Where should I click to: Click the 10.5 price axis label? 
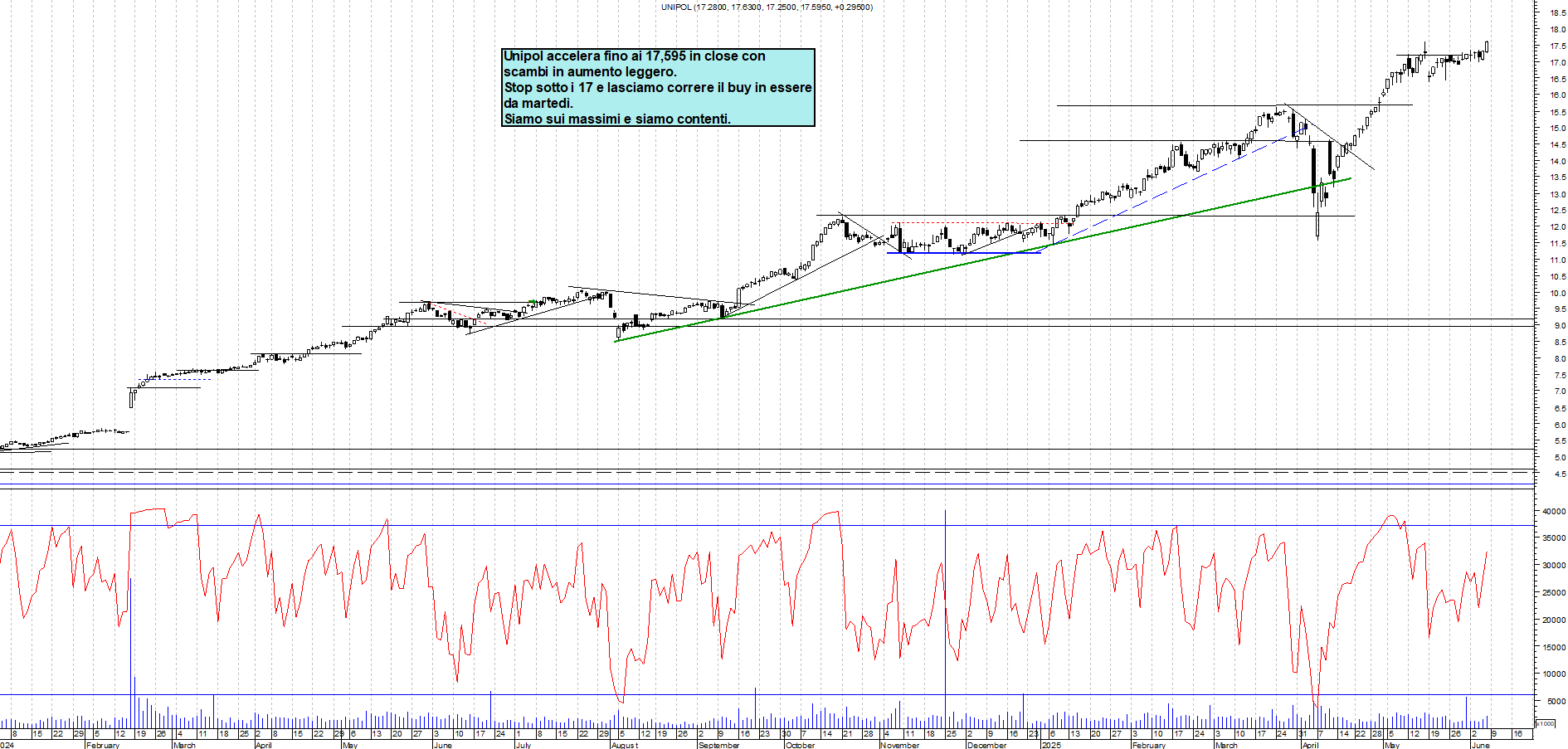(x=1557, y=277)
